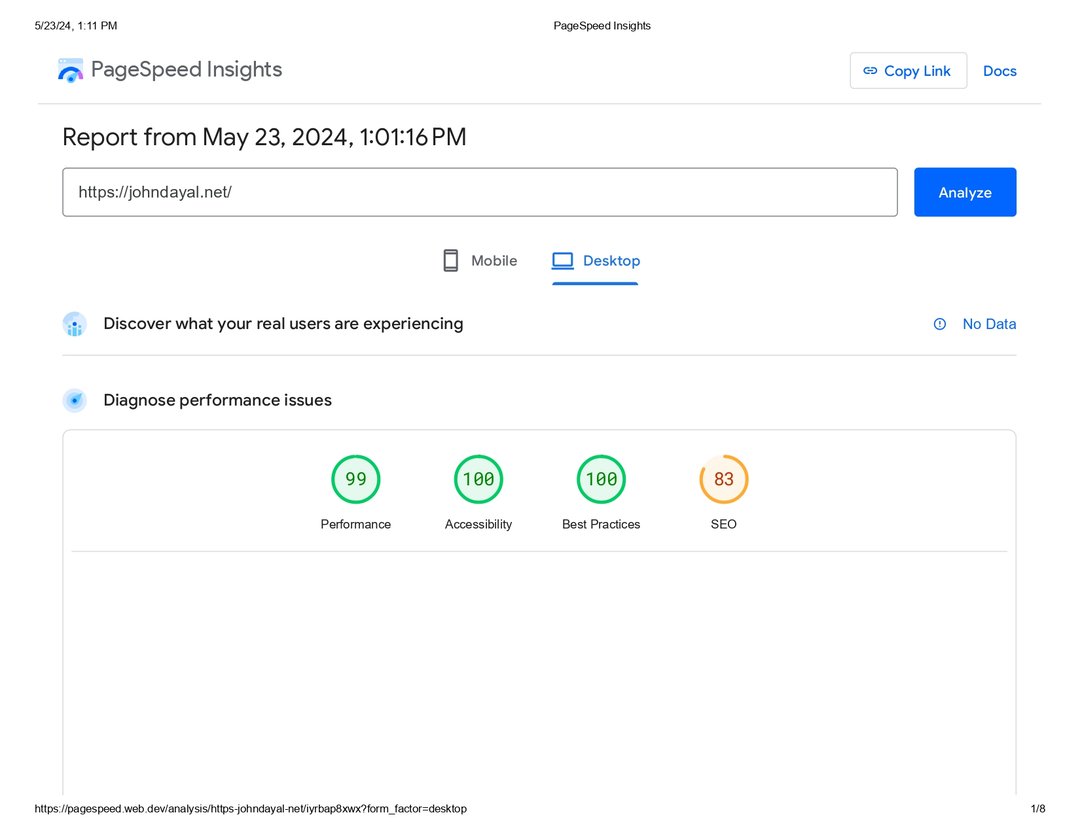This screenshot has height=834, width=1080.
Task: Focus the URL input field
Action: click(x=480, y=192)
